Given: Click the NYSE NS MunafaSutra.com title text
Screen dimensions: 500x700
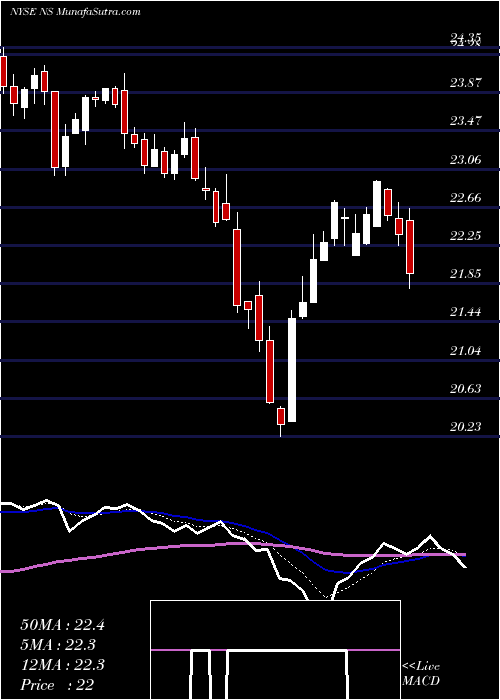Looking at the screenshot, I should [75, 11].
